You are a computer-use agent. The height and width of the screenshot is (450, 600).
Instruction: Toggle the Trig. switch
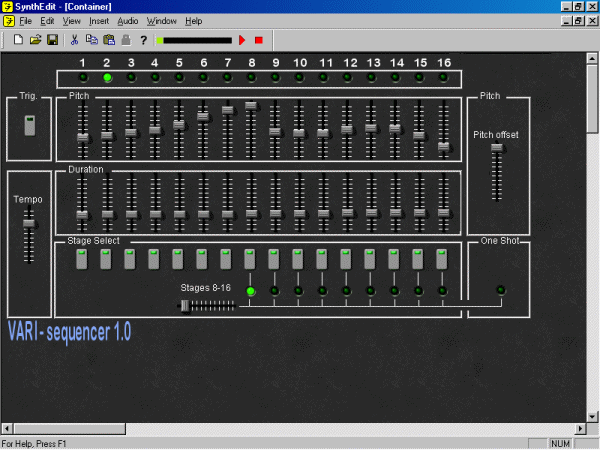[29, 126]
